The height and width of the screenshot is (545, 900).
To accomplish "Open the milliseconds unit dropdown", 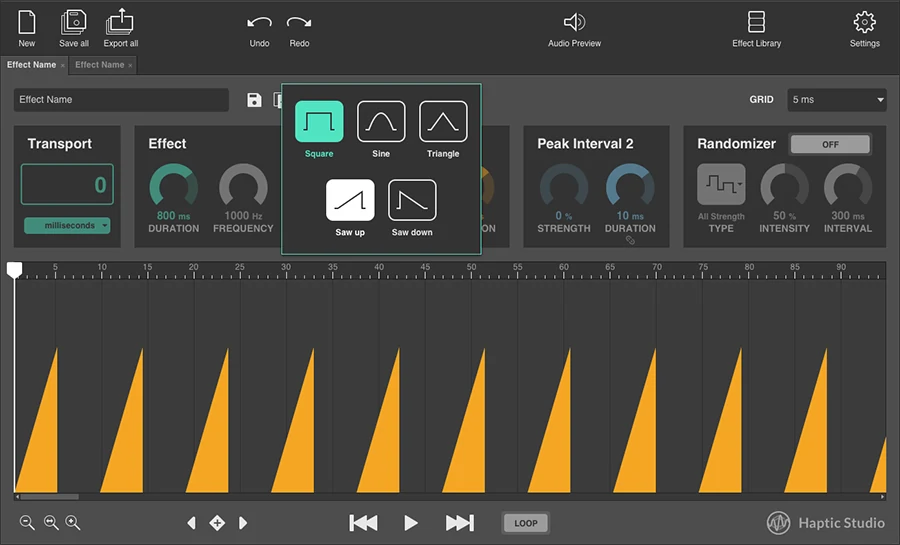I will pos(67,225).
